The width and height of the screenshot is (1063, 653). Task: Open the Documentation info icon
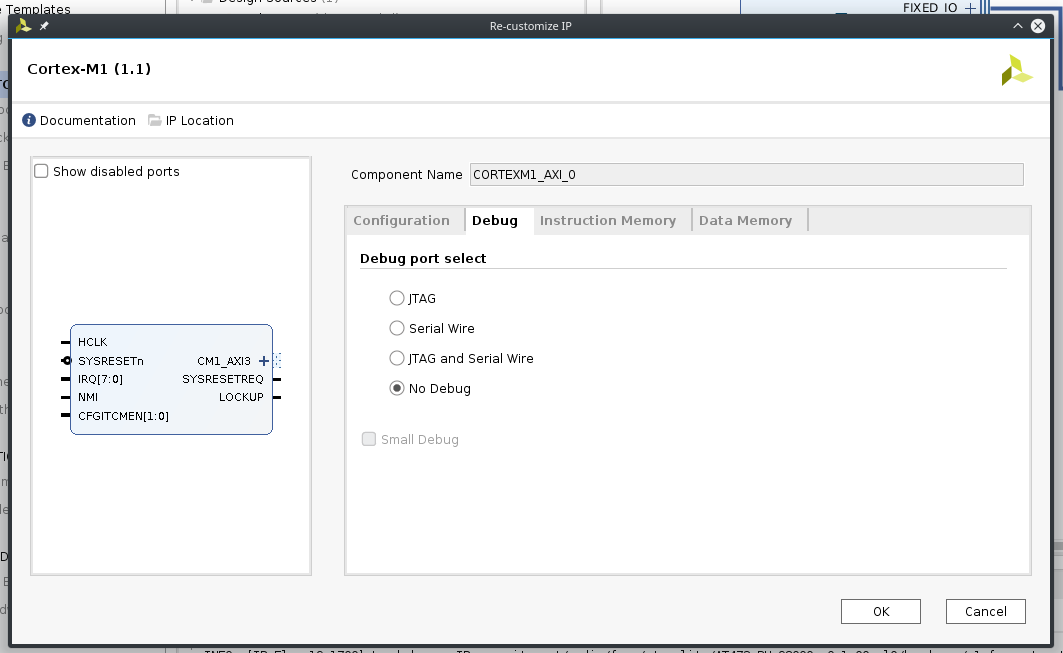28,120
